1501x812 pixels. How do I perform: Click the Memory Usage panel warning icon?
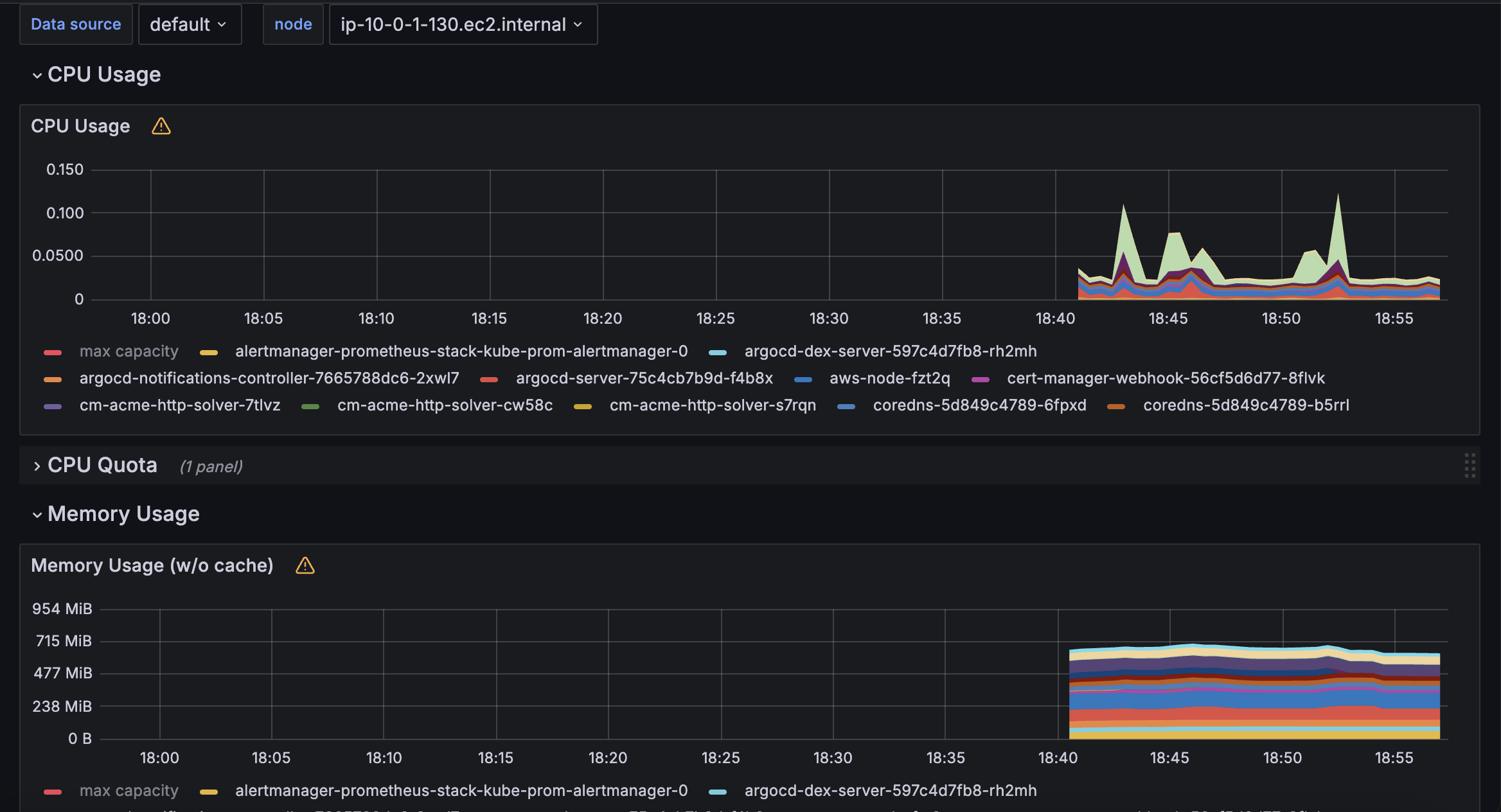click(x=305, y=566)
